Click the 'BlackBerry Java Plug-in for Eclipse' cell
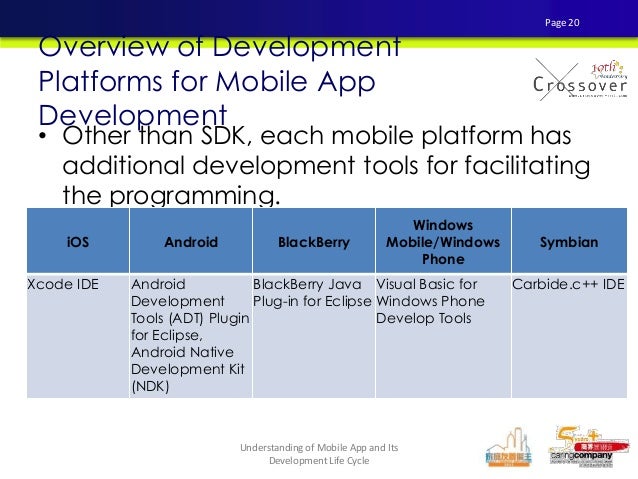The width and height of the screenshot is (638, 479). (314, 336)
